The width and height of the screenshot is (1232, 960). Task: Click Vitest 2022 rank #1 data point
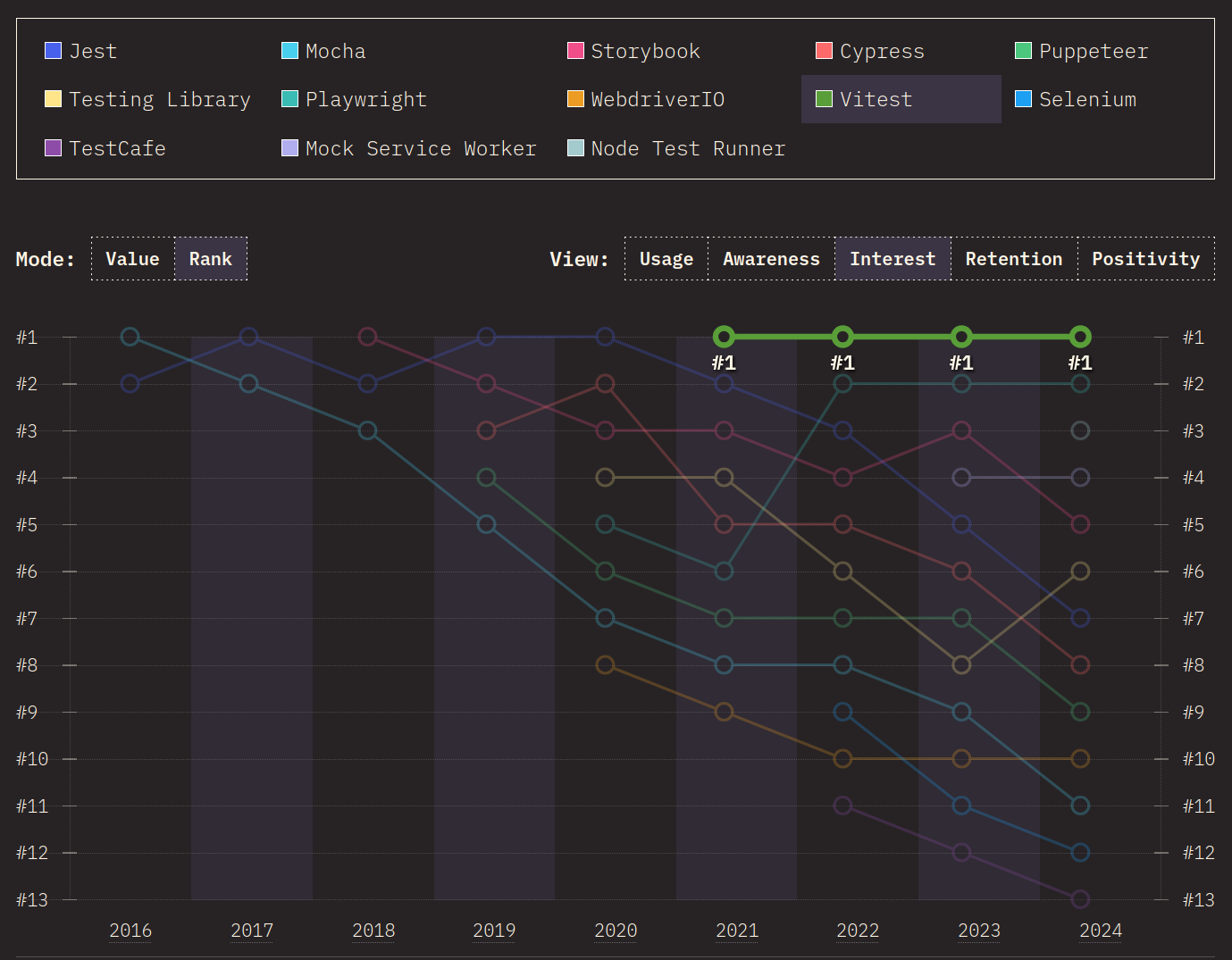842,337
